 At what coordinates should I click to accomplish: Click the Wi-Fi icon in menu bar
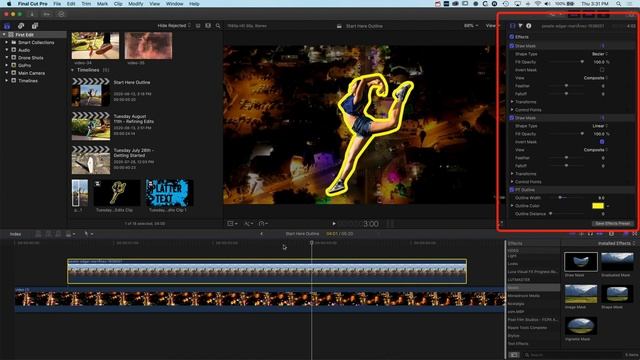(538, 4)
